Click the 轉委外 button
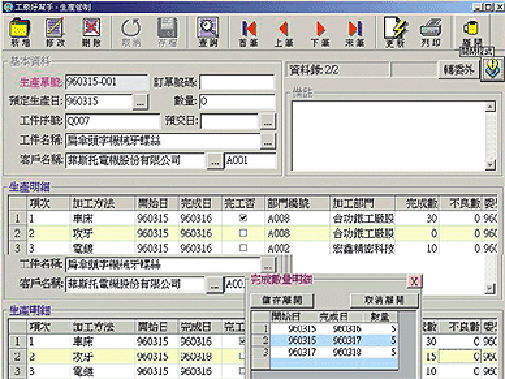The height and width of the screenshot is (379, 505). (459, 69)
